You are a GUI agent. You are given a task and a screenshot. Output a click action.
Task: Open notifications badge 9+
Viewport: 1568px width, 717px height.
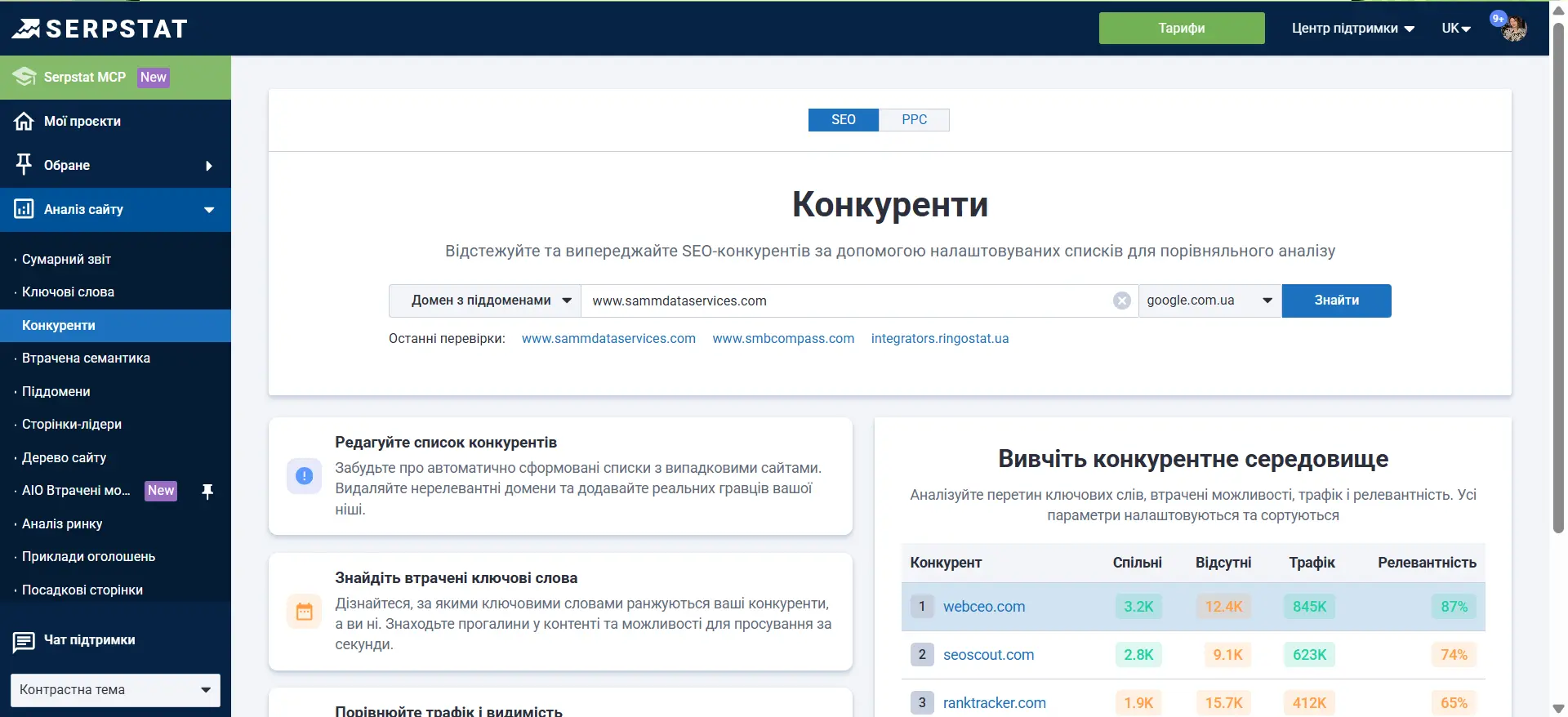pyautogui.click(x=1498, y=18)
